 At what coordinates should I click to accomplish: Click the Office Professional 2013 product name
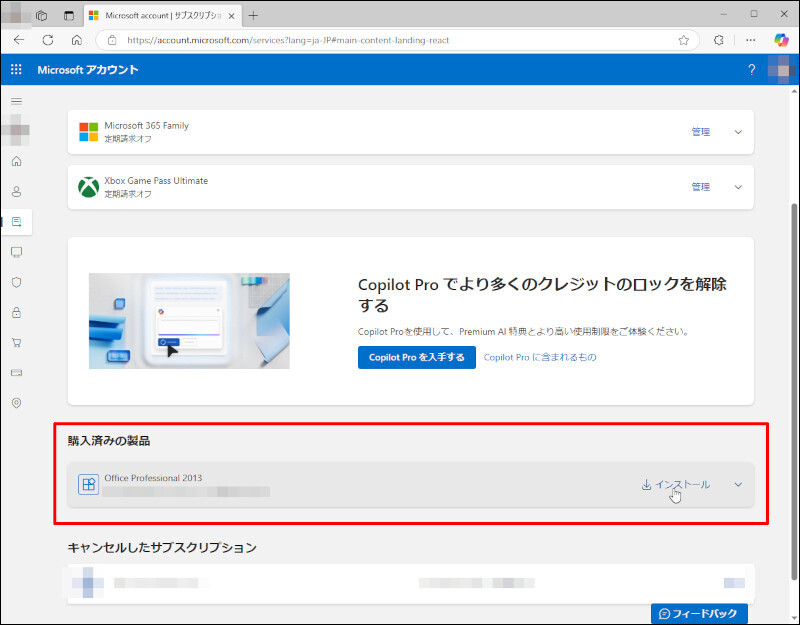click(153, 478)
